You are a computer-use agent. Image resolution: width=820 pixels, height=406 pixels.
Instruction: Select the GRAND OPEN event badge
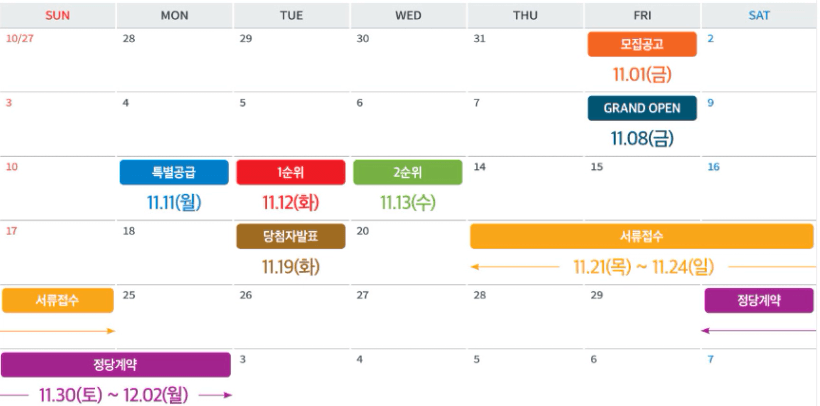coord(641,108)
